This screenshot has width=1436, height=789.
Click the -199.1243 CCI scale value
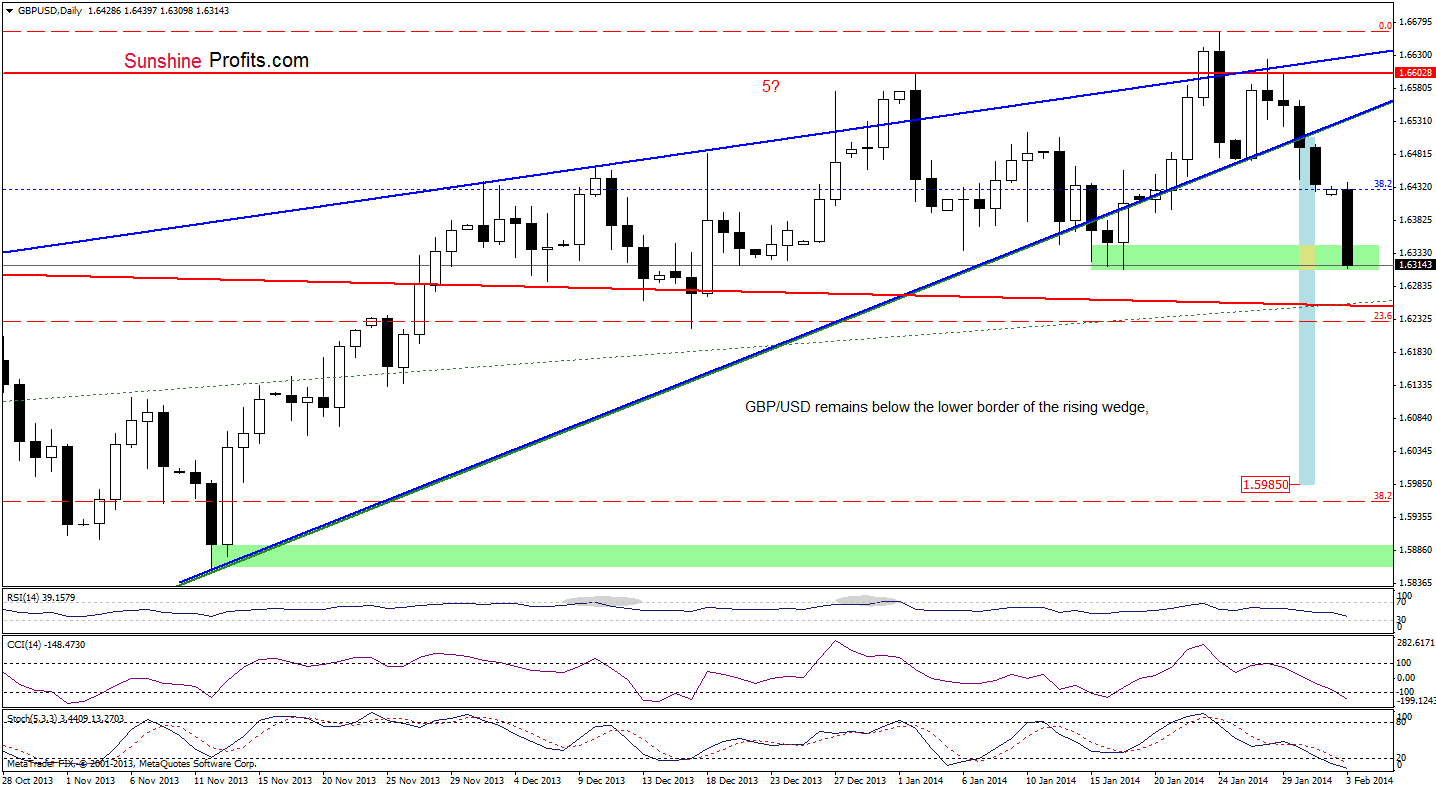point(1416,700)
